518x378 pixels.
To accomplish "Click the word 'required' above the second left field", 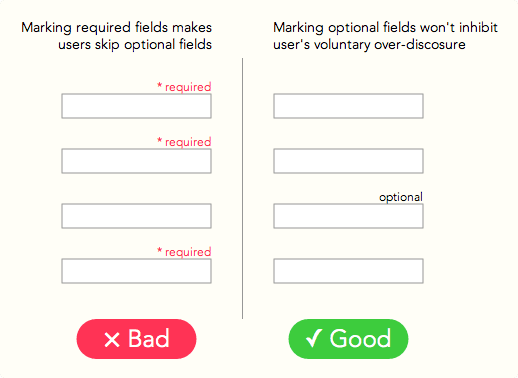I will pyautogui.click(x=188, y=142).
